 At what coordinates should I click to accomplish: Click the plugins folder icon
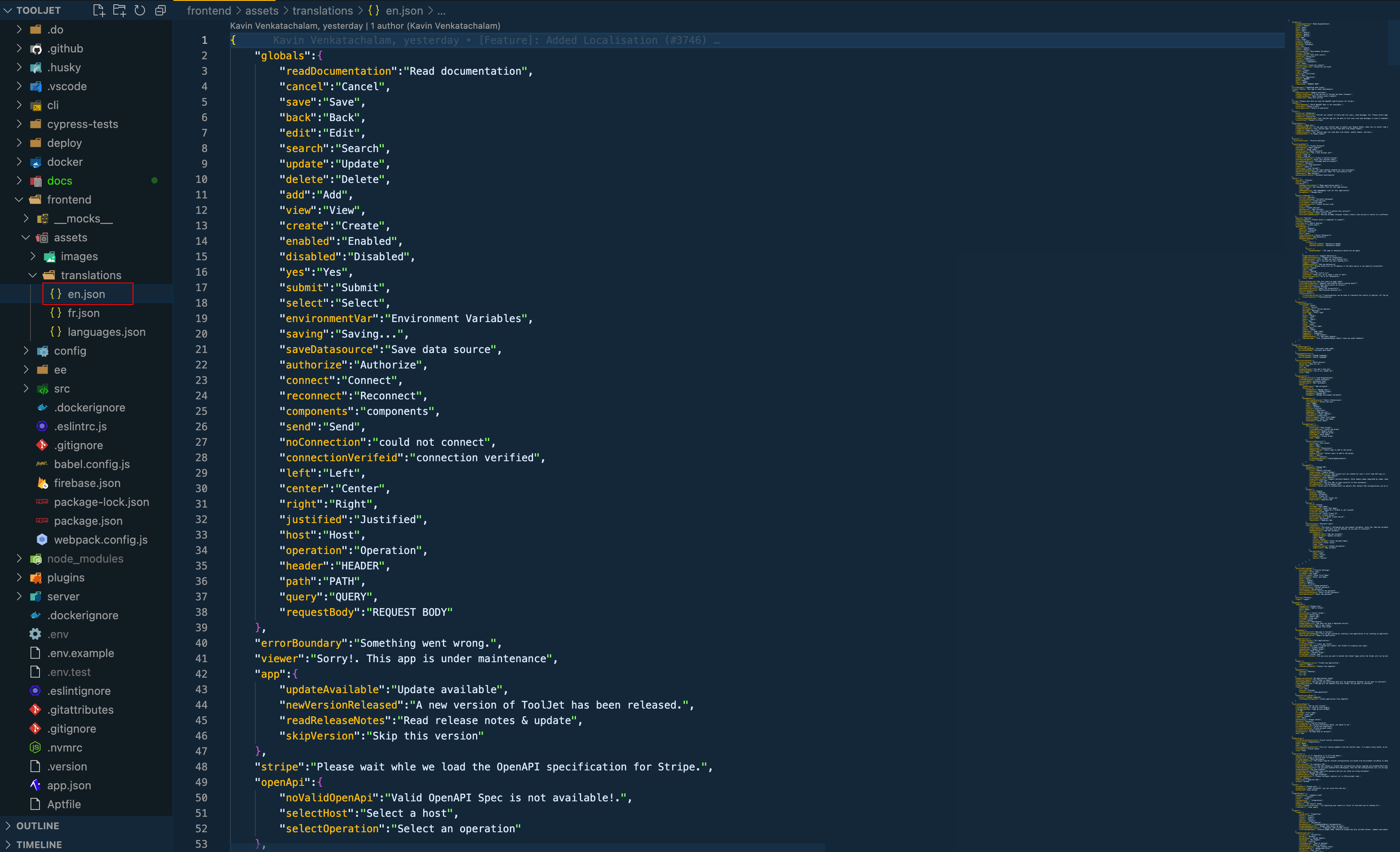pos(36,578)
